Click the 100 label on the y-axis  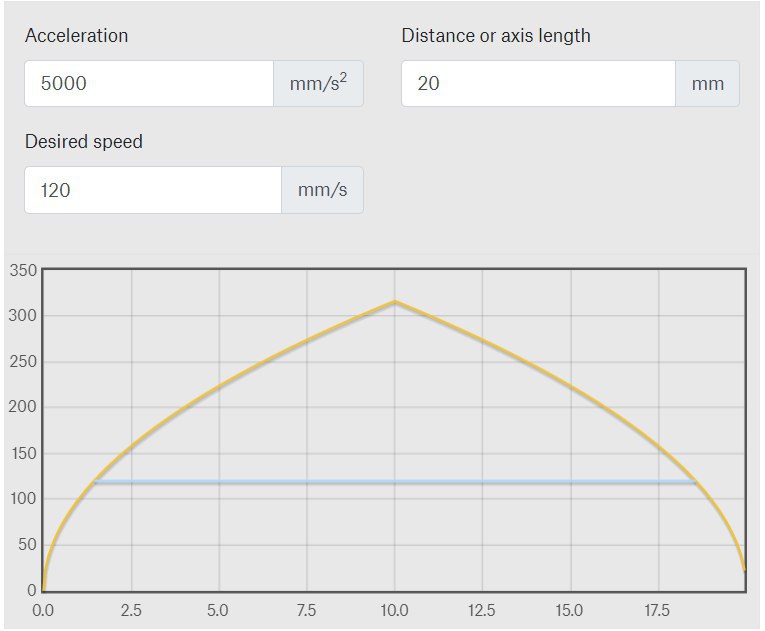[x=23, y=498]
